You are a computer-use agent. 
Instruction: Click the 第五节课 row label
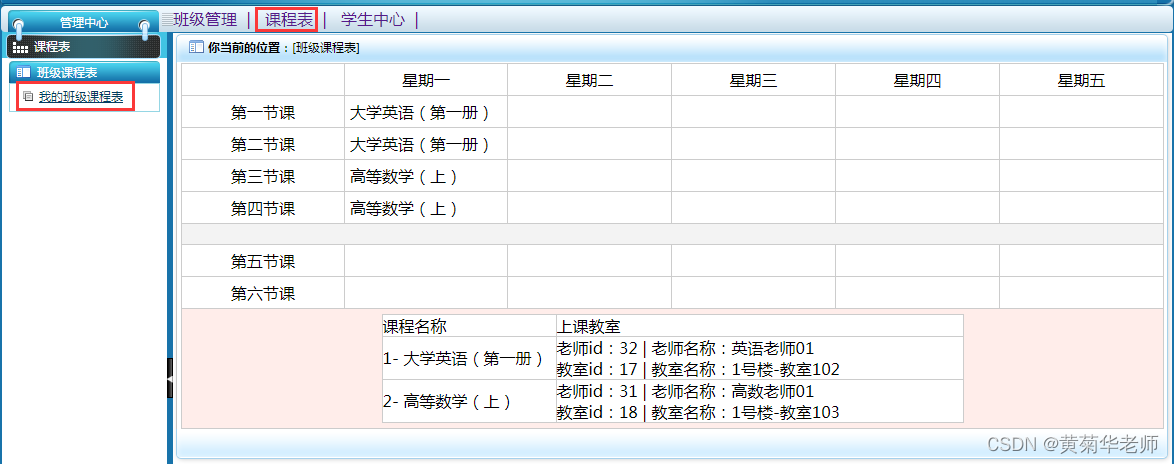click(263, 262)
